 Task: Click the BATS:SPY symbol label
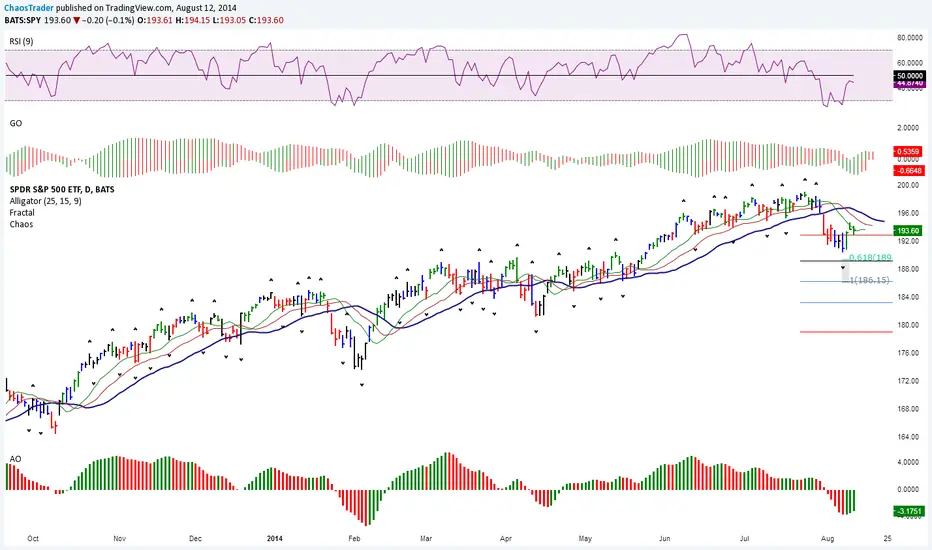click(x=23, y=20)
